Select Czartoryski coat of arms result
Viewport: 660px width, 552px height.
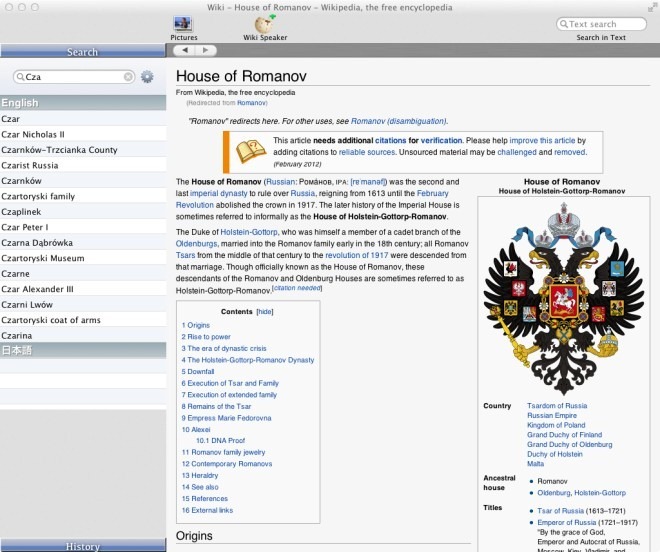83,320
